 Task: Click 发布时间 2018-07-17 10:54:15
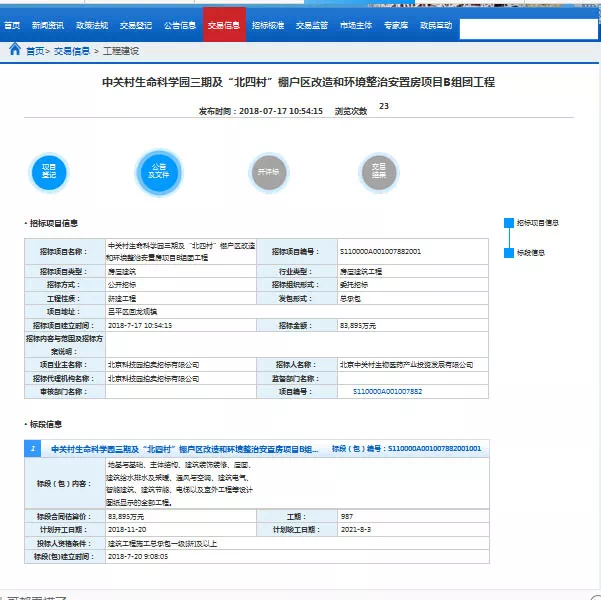tap(261, 111)
